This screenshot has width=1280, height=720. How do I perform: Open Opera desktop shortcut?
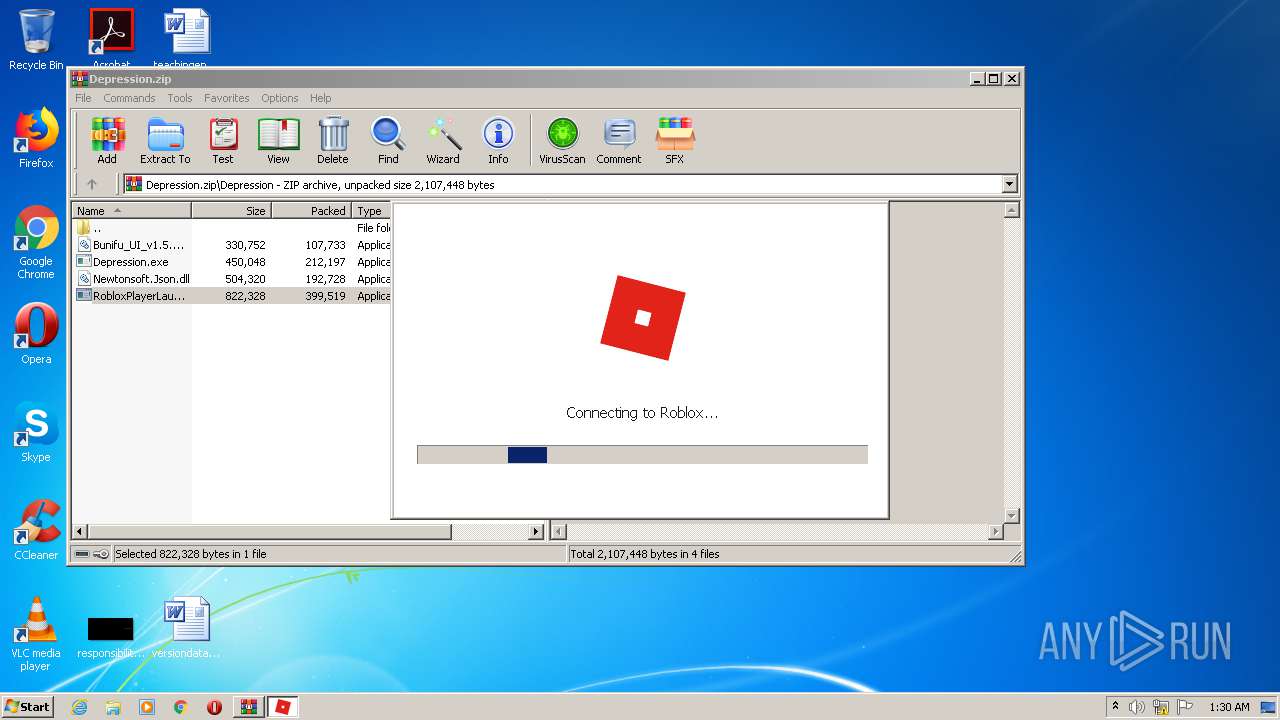(x=36, y=334)
